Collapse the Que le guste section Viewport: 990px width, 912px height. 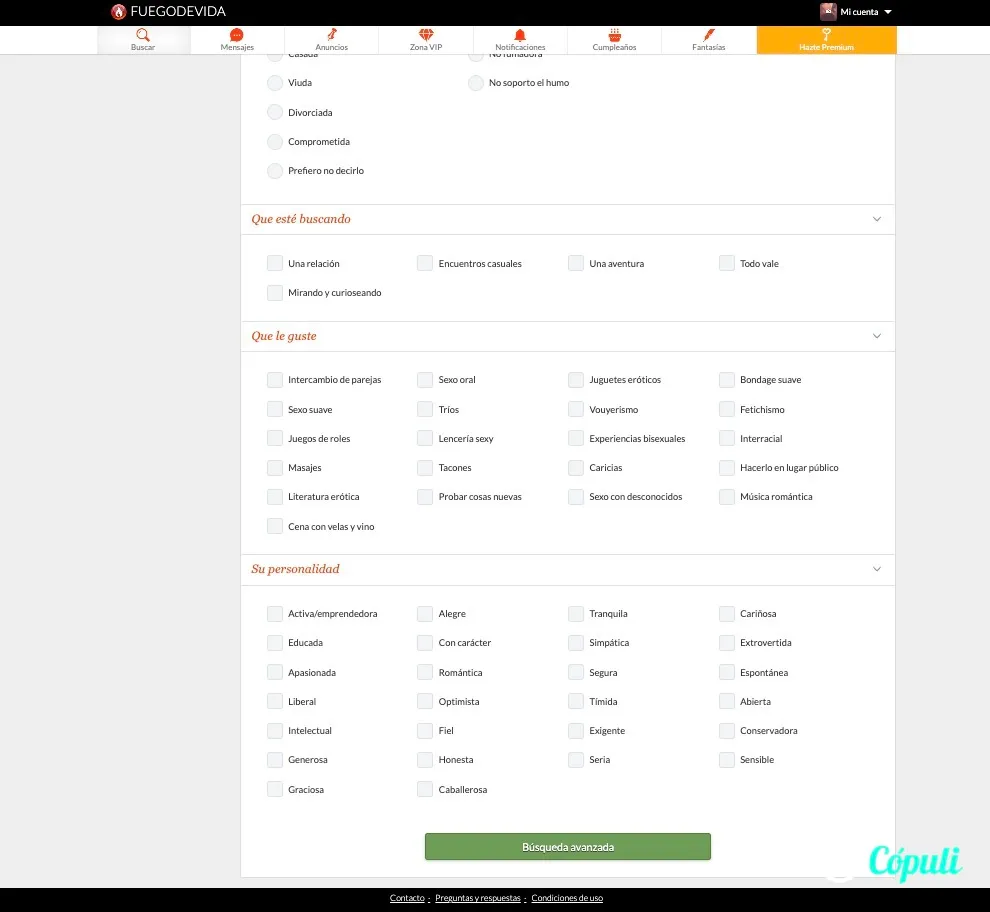point(877,336)
